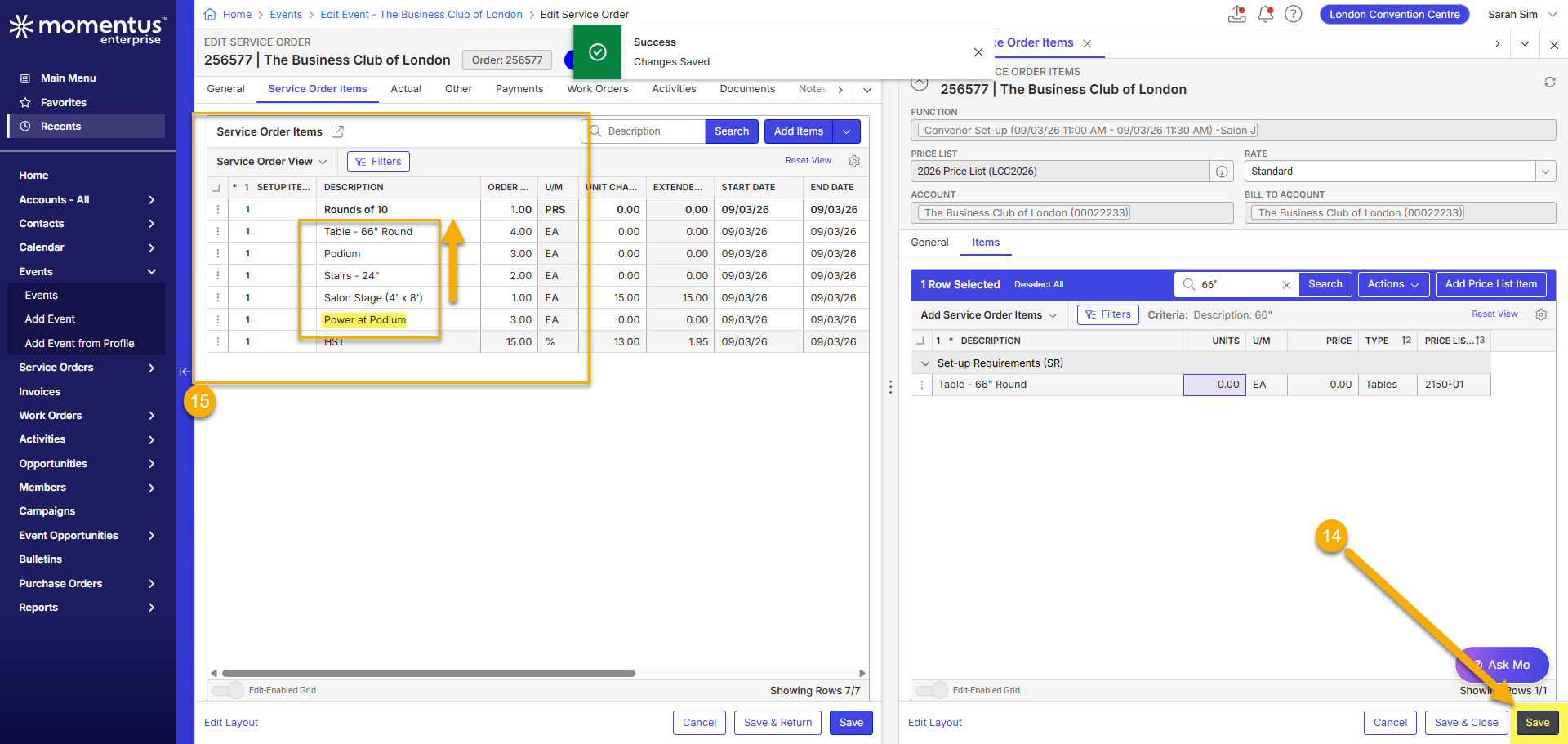The height and width of the screenshot is (744, 1568).
Task: Open Ask Mo assistant
Action: 1503,665
